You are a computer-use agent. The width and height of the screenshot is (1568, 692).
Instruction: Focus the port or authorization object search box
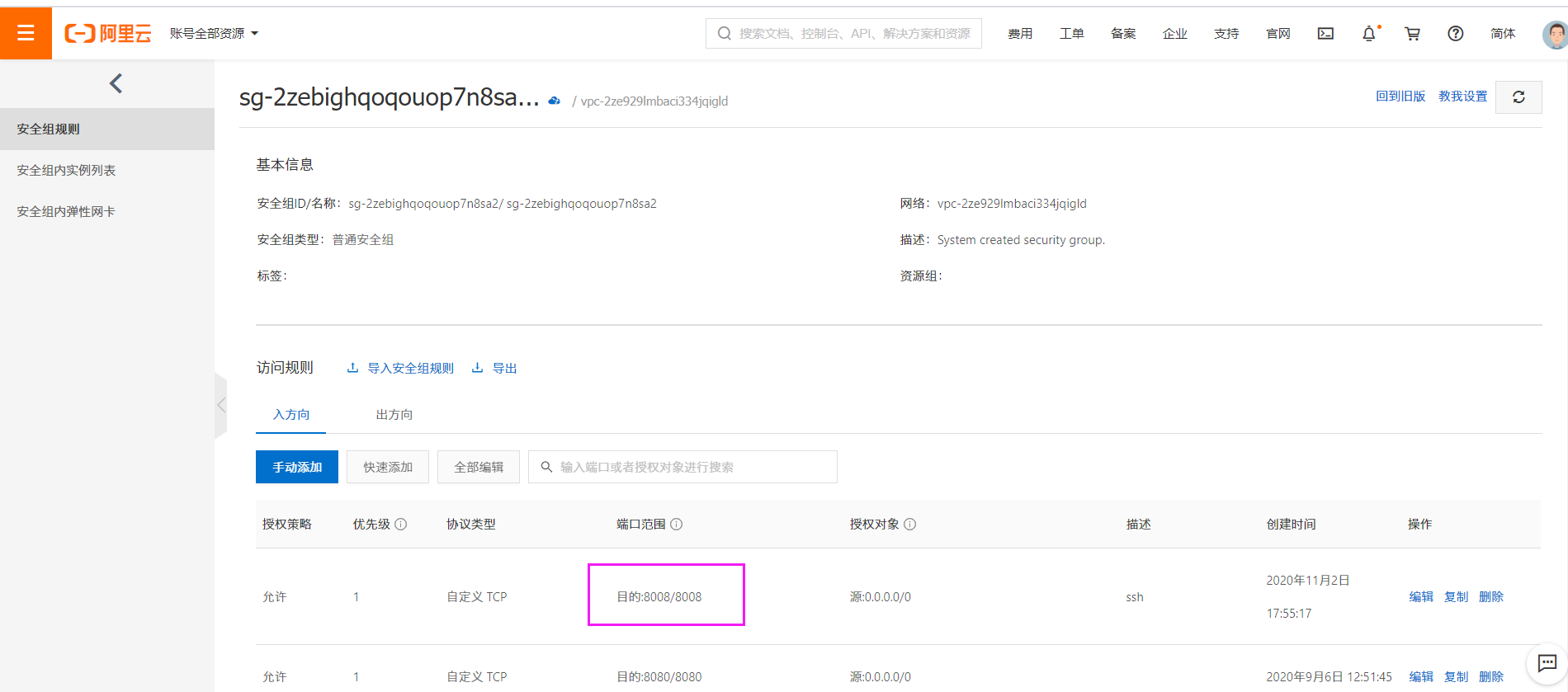pyautogui.click(x=682, y=467)
